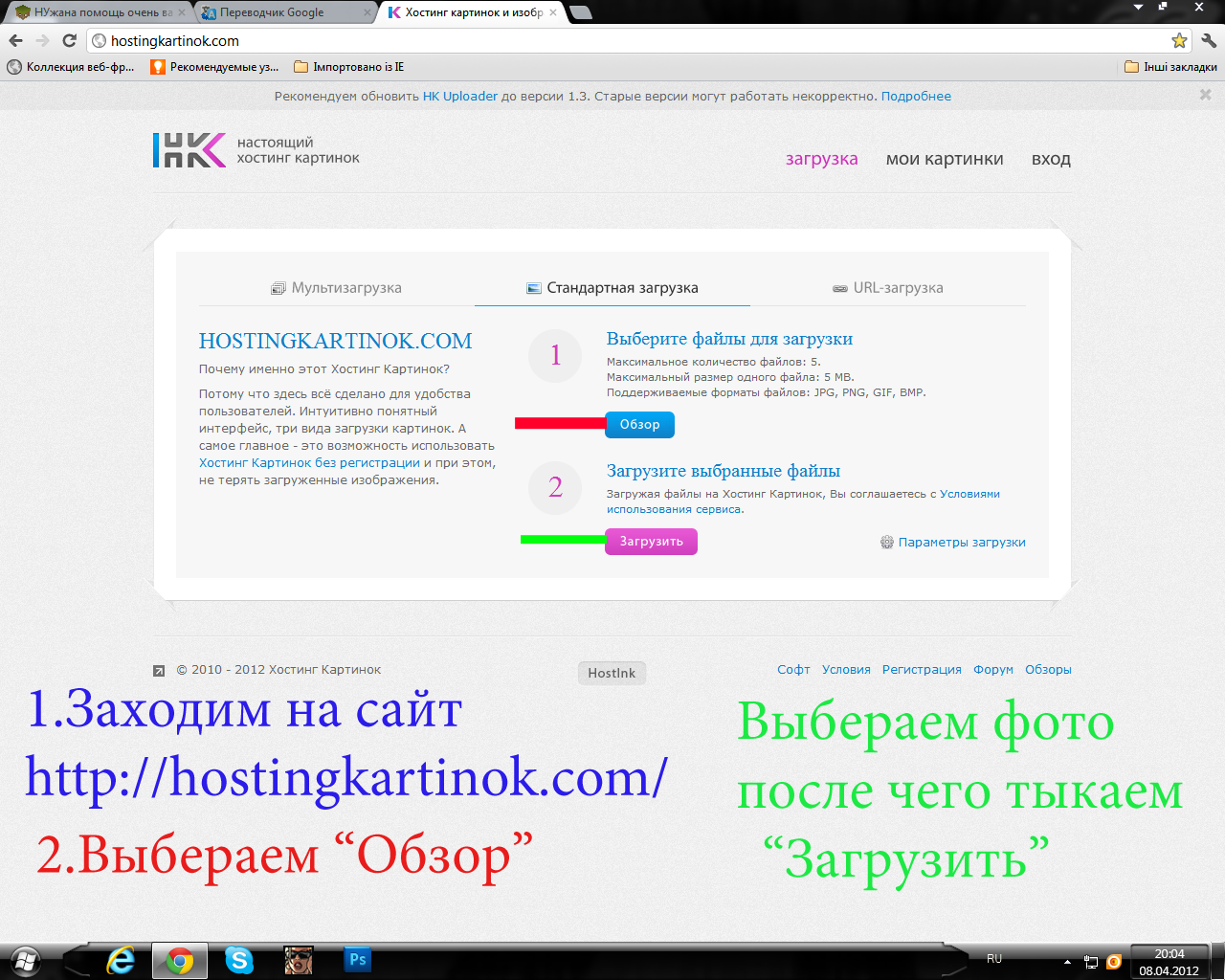Switch to the НУжана помощь tab
Image resolution: width=1225 pixels, height=980 pixels.
pyautogui.click(x=99, y=12)
